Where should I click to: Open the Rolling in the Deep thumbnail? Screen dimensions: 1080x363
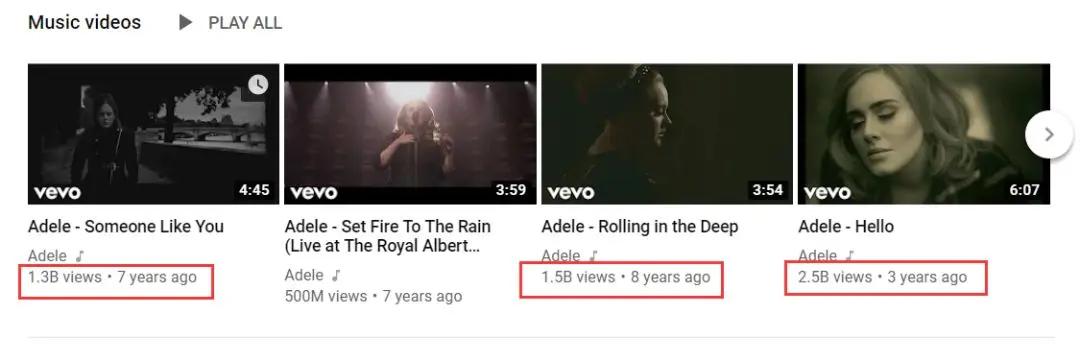[667, 134]
